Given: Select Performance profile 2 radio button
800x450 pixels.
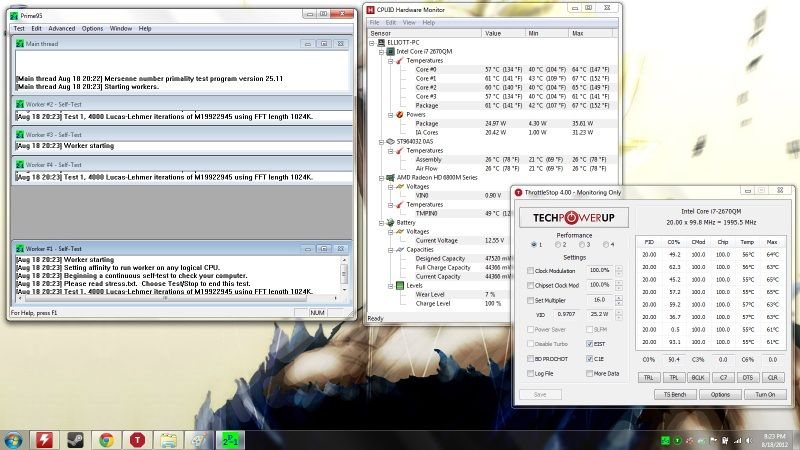Looking at the screenshot, I should (557, 245).
